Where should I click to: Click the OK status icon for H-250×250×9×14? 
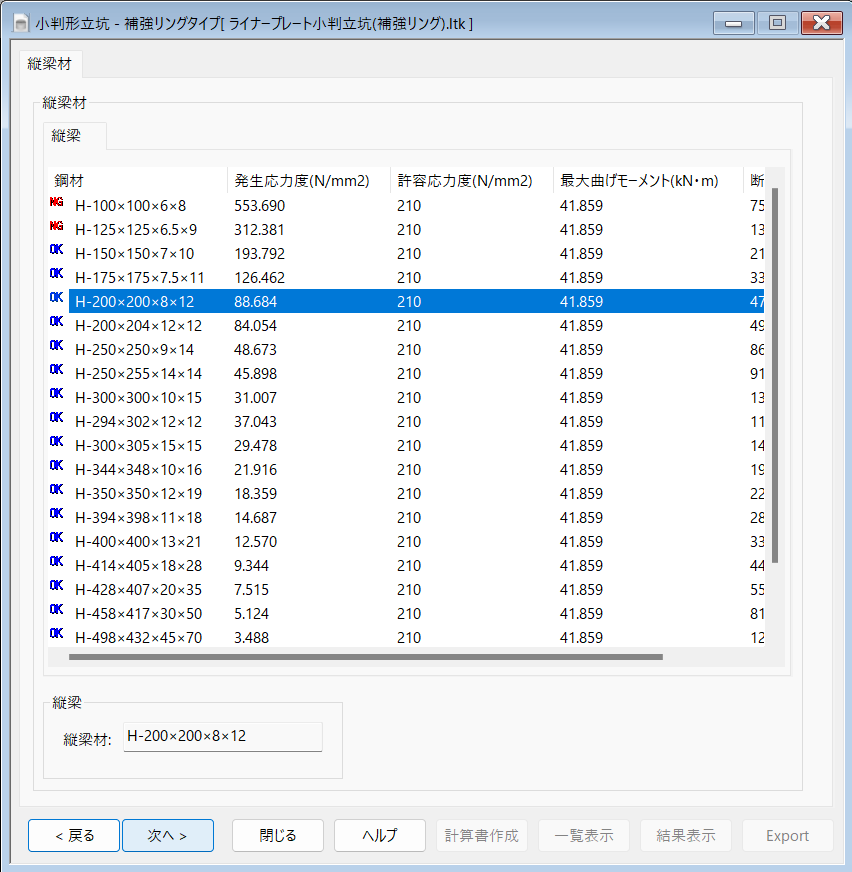pos(56,349)
